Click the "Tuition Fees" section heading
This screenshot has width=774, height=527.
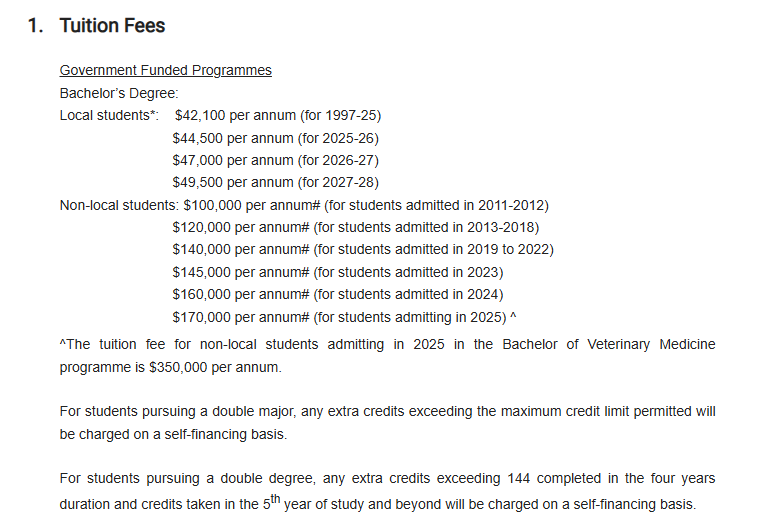point(112,26)
